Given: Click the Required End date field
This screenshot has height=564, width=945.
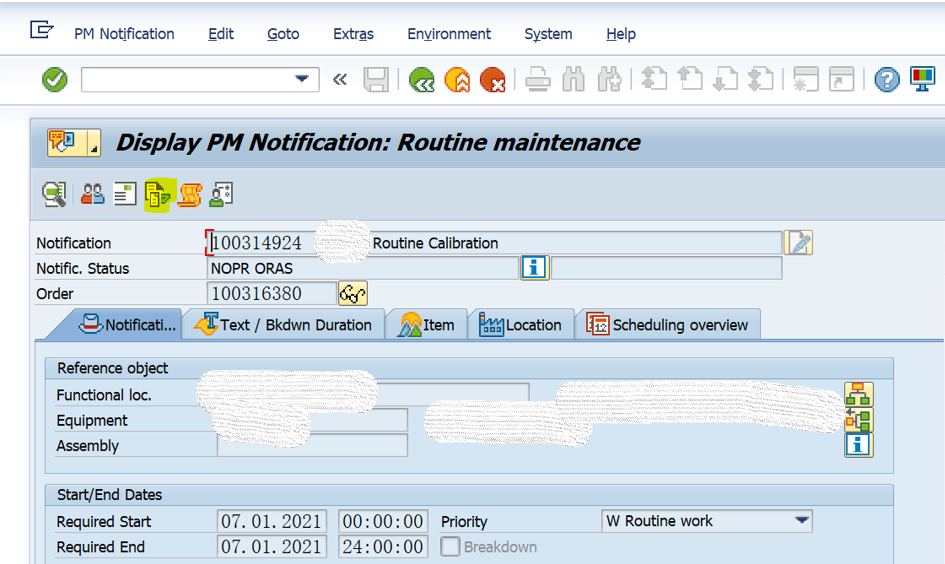Looking at the screenshot, I should point(272,547).
